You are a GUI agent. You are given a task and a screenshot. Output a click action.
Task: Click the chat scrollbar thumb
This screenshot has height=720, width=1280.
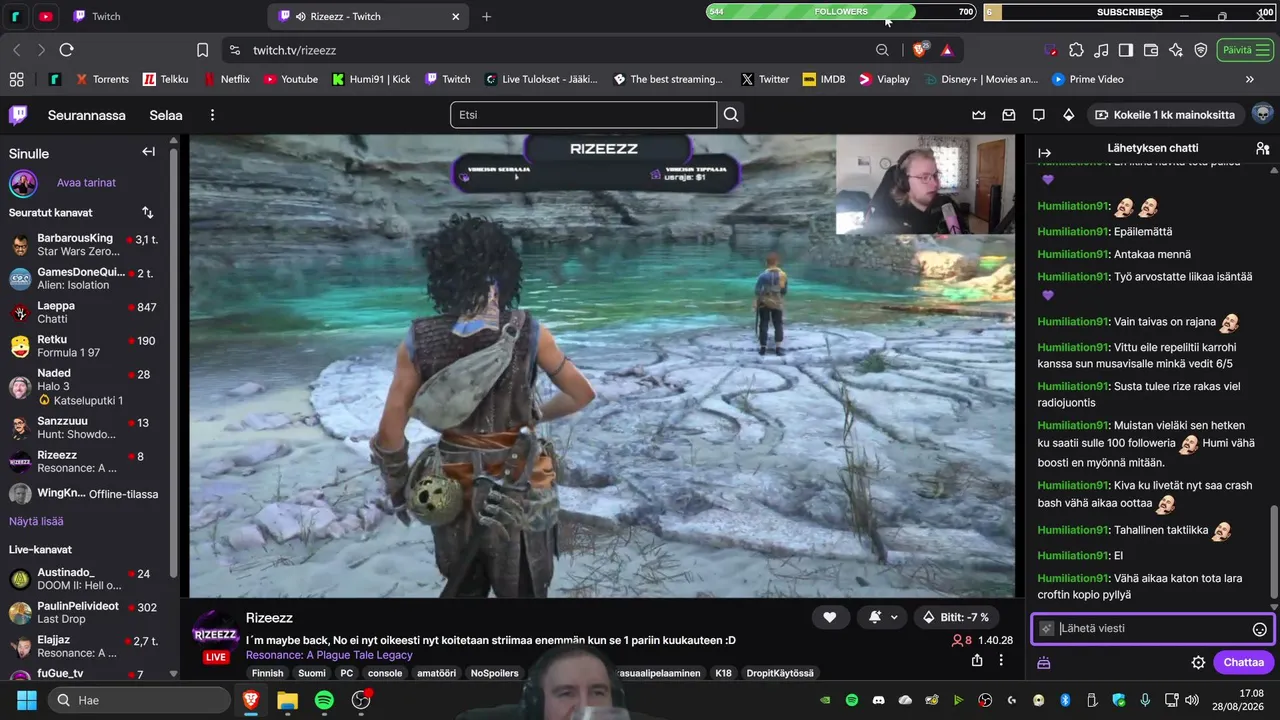coord(1274,552)
